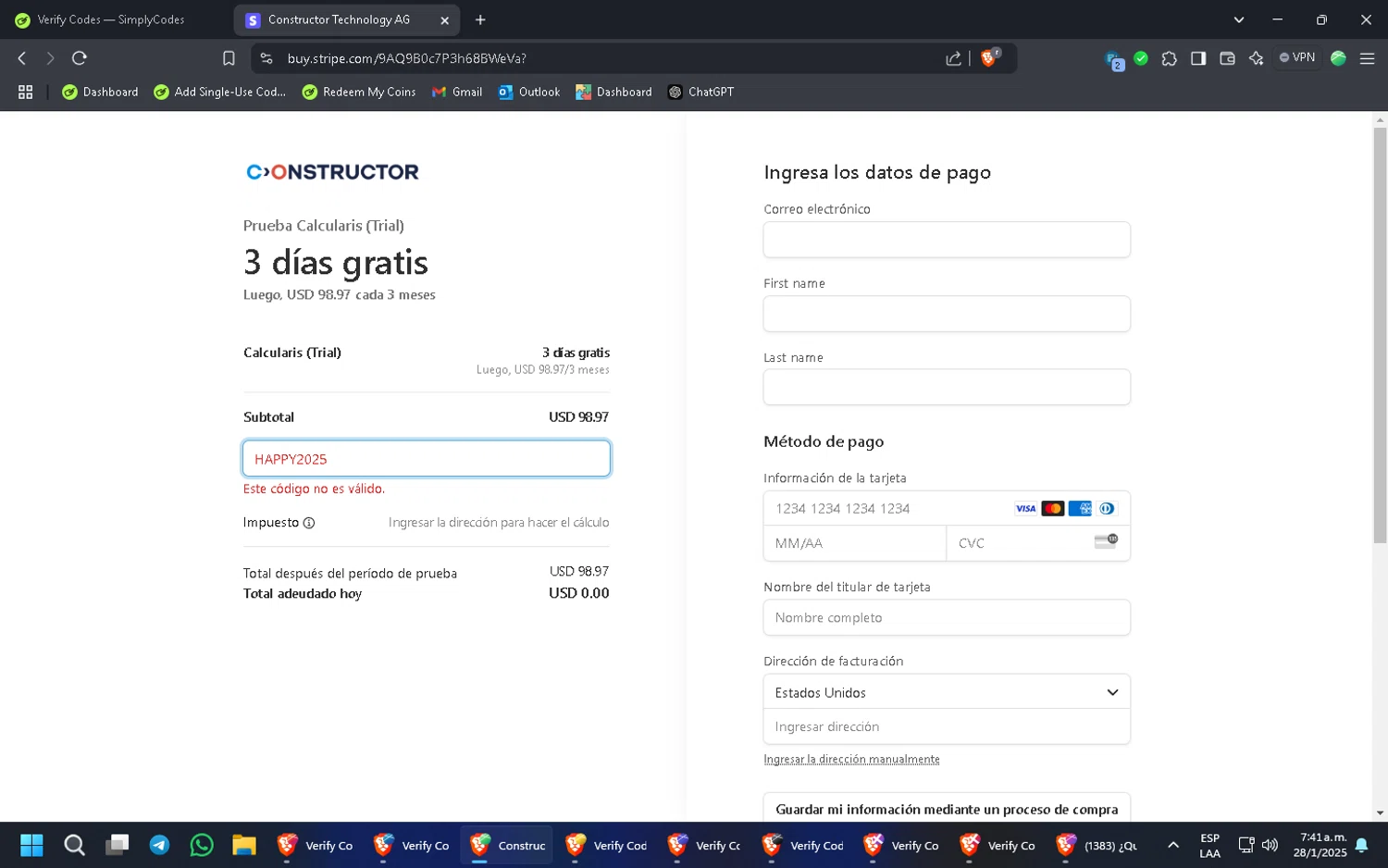Reload the Stripe checkout page
Viewport: 1388px width, 868px height.
(80, 58)
